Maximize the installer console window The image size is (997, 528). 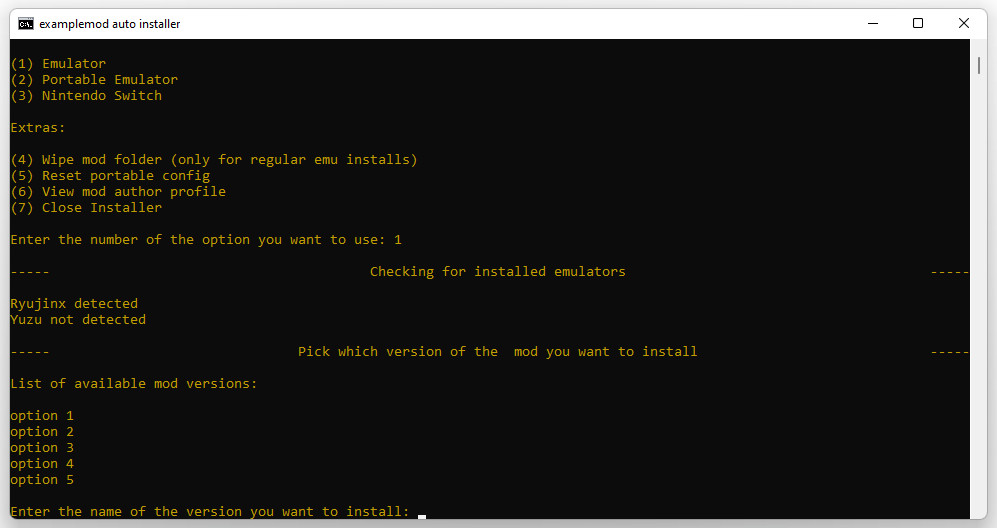click(917, 23)
